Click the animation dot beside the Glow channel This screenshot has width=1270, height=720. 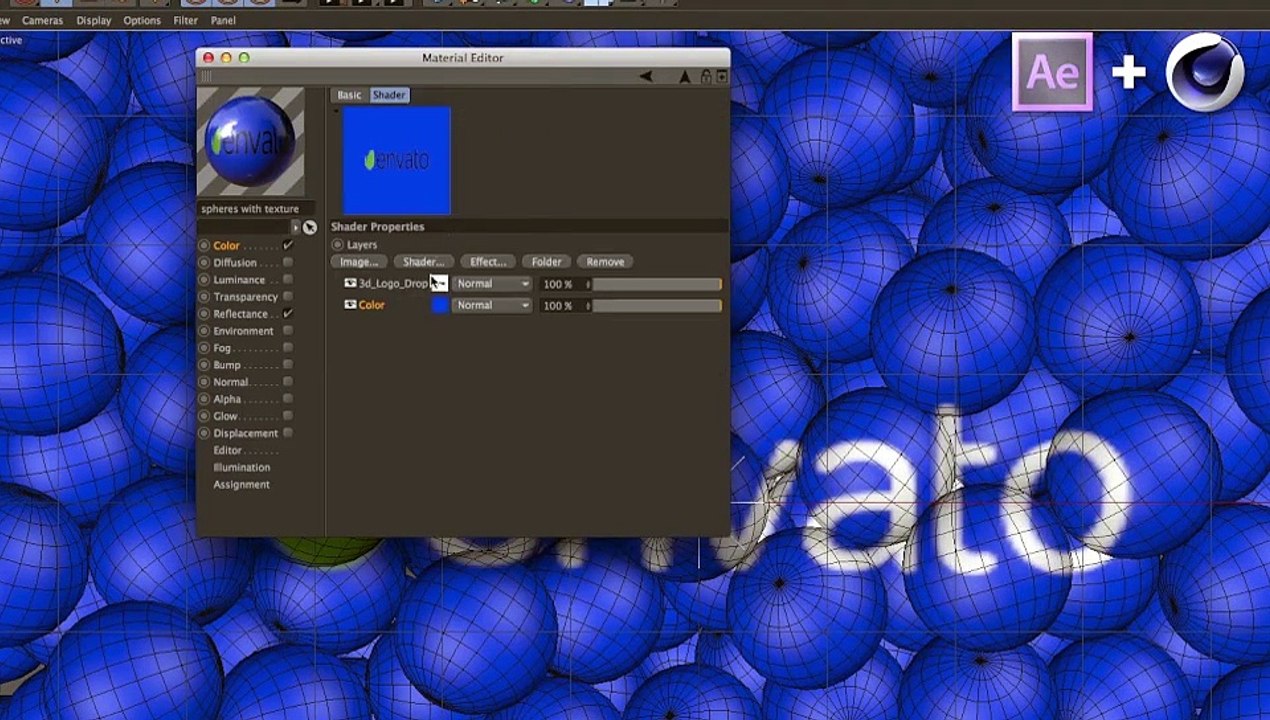204,416
